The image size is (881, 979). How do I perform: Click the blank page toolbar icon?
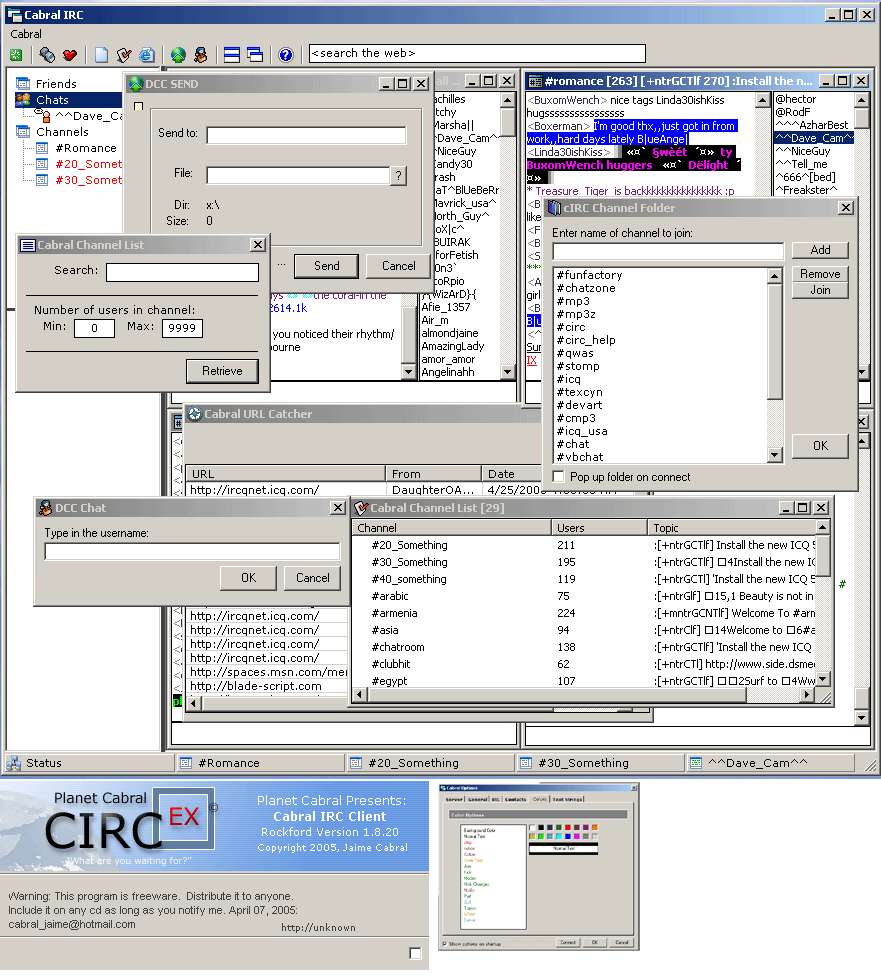(101, 55)
